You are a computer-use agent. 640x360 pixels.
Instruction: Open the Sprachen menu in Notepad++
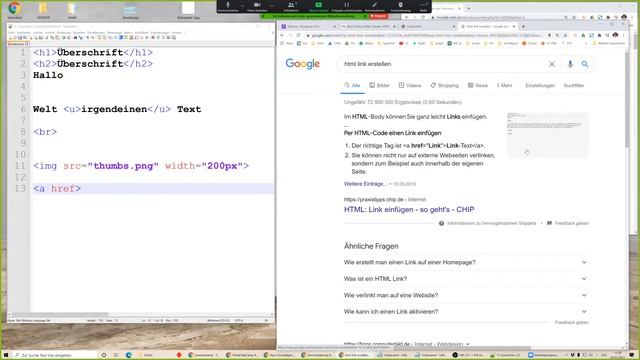click(x=79, y=33)
